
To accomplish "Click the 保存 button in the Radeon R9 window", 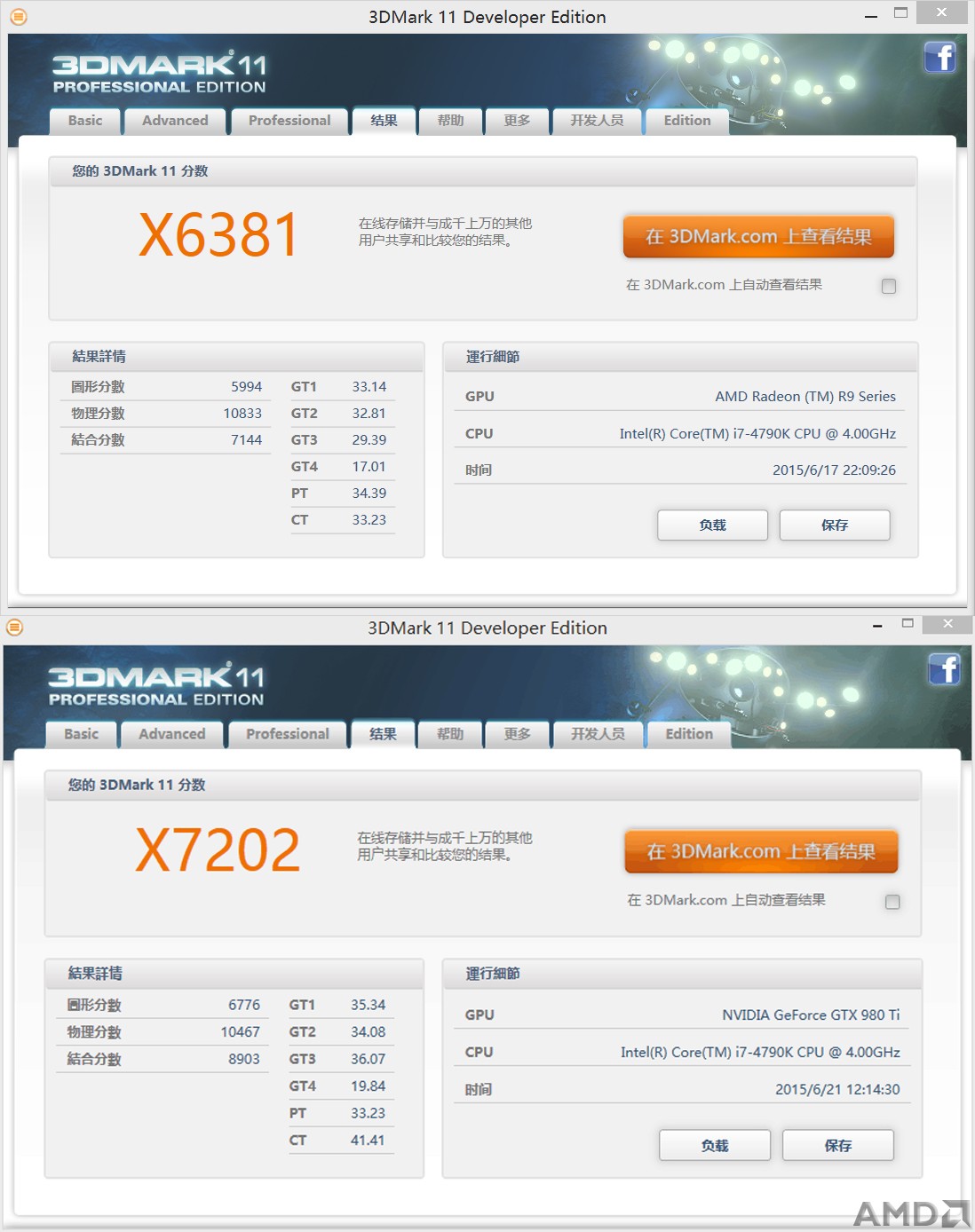I will click(x=835, y=525).
